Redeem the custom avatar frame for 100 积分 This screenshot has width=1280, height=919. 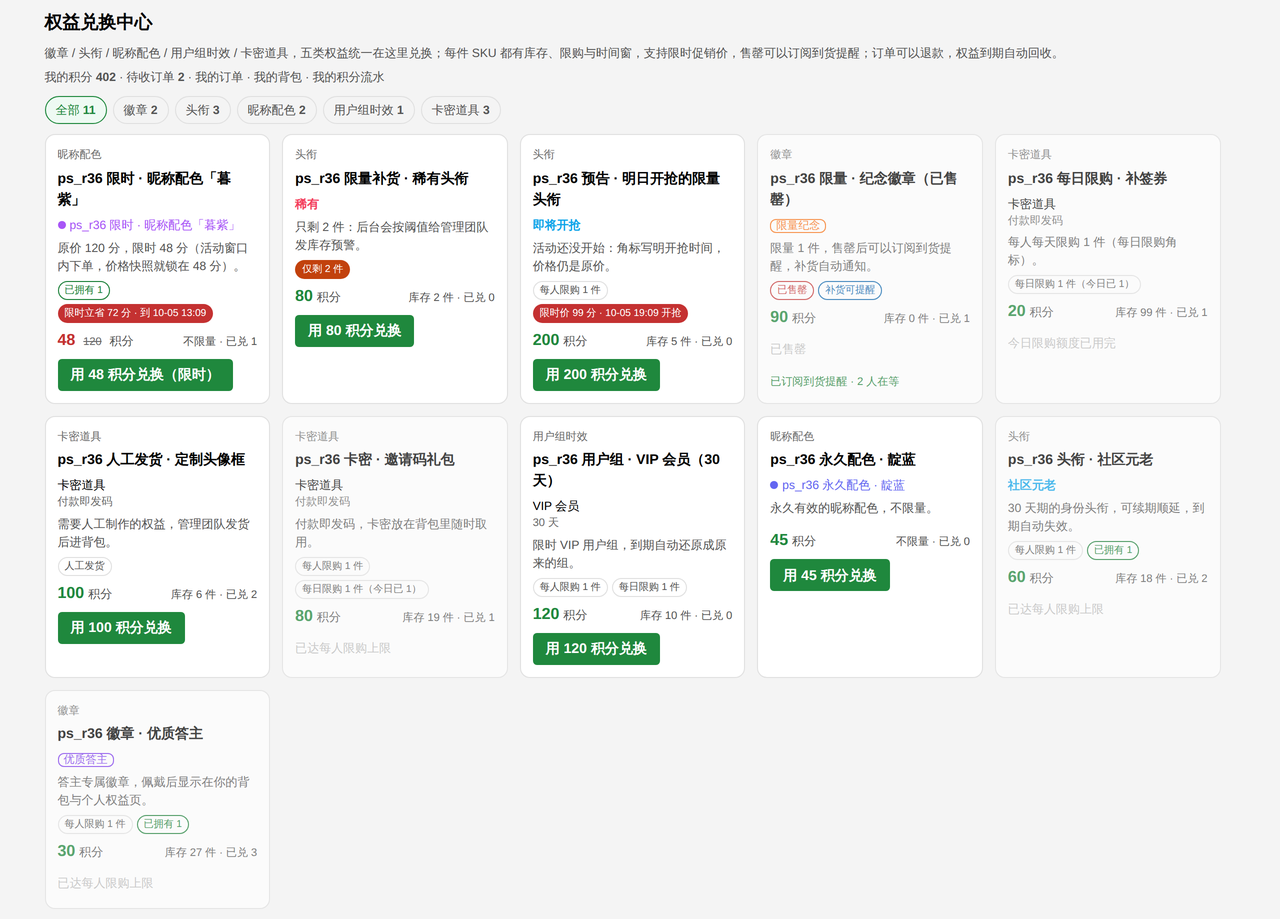(121, 628)
